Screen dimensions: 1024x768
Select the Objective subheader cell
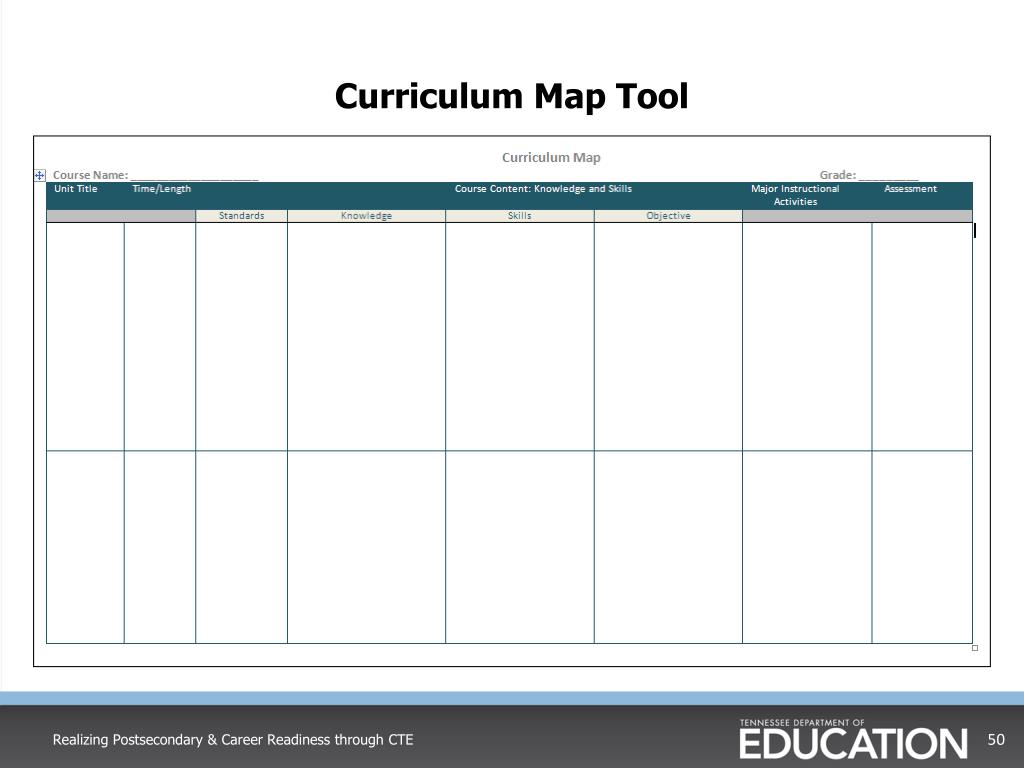coord(668,216)
